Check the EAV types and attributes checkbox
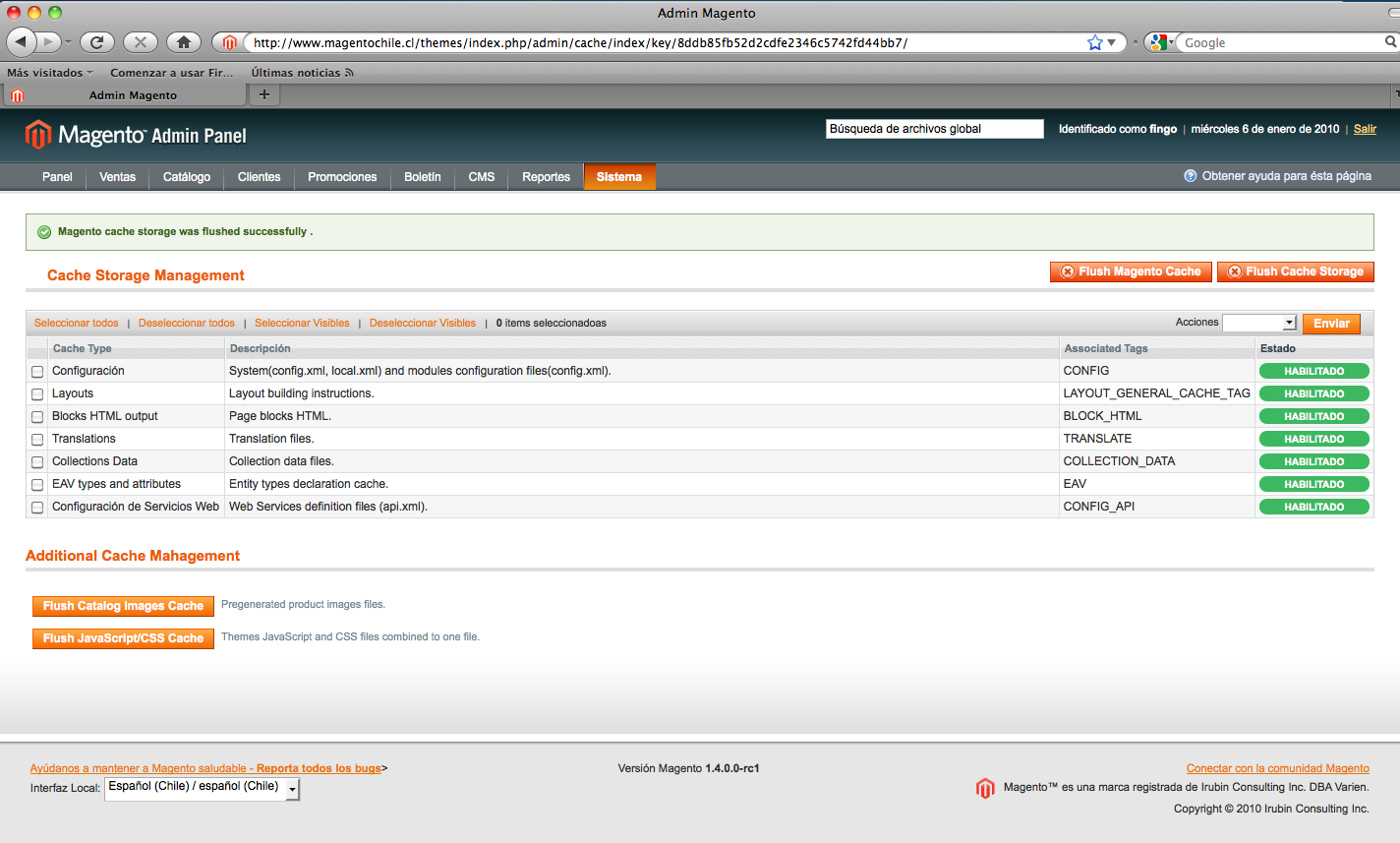1400x843 pixels. click(x=37, y=485)
